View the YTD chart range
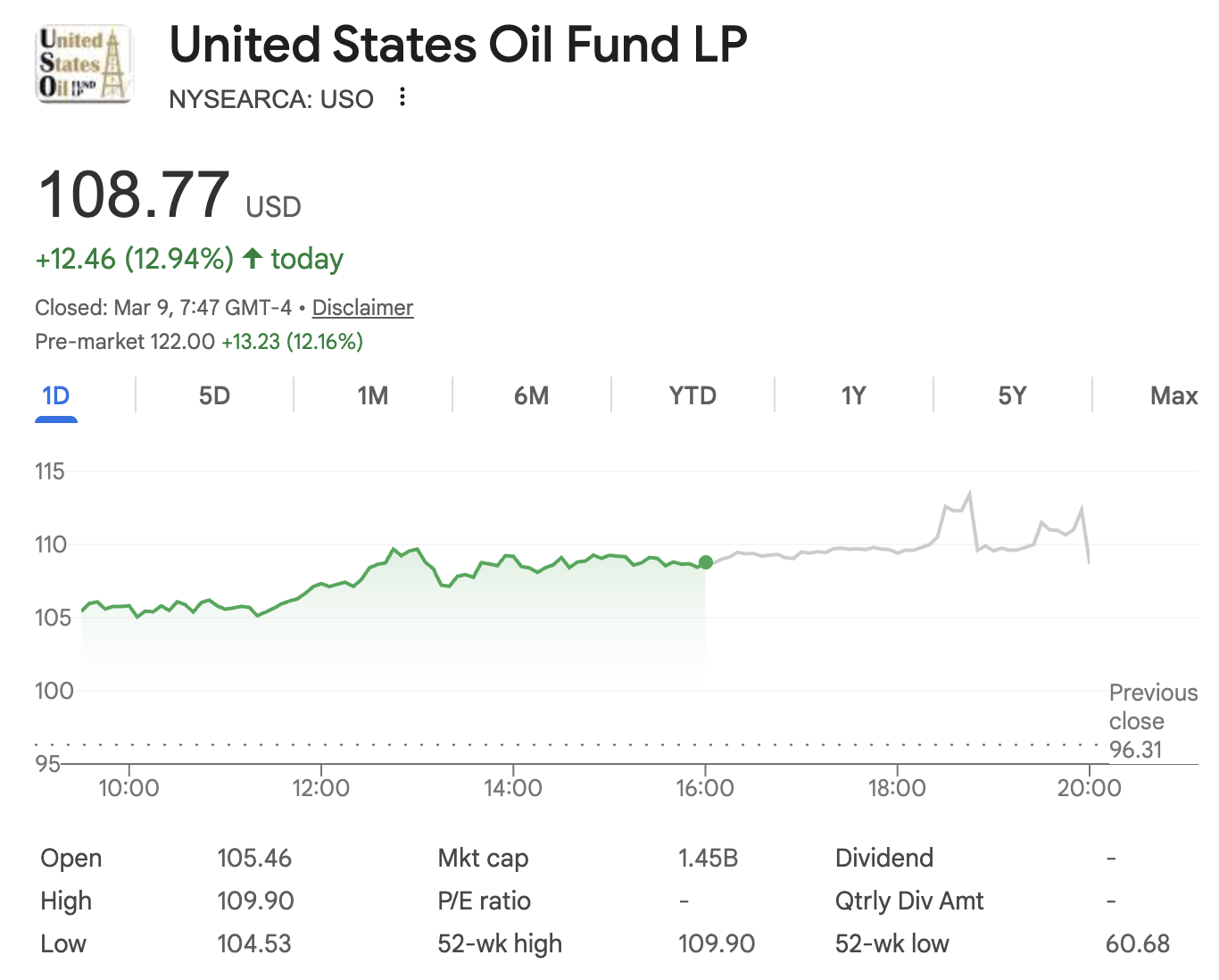The height and width of the screenshot is (980, 1219). pyautogui.click(x=692, y=395)
